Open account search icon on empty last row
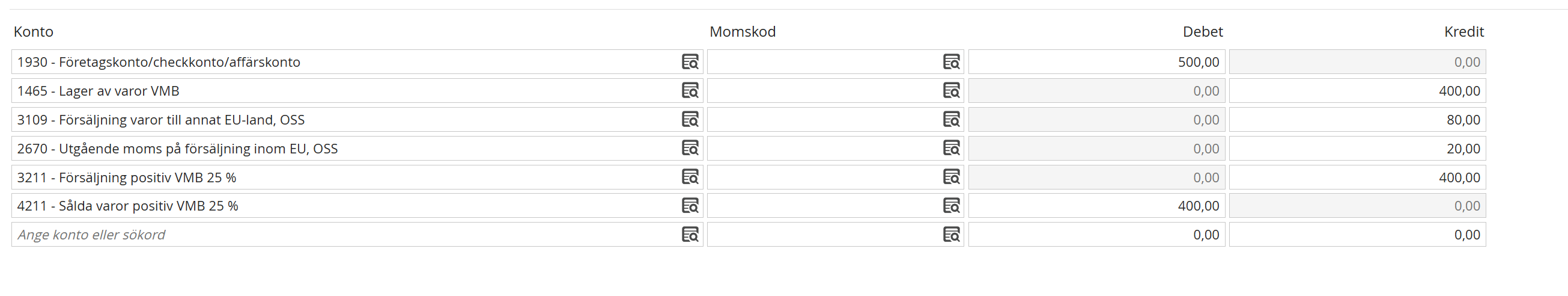This screenshot has height=296, width=1568. click(x=690, y=235)
